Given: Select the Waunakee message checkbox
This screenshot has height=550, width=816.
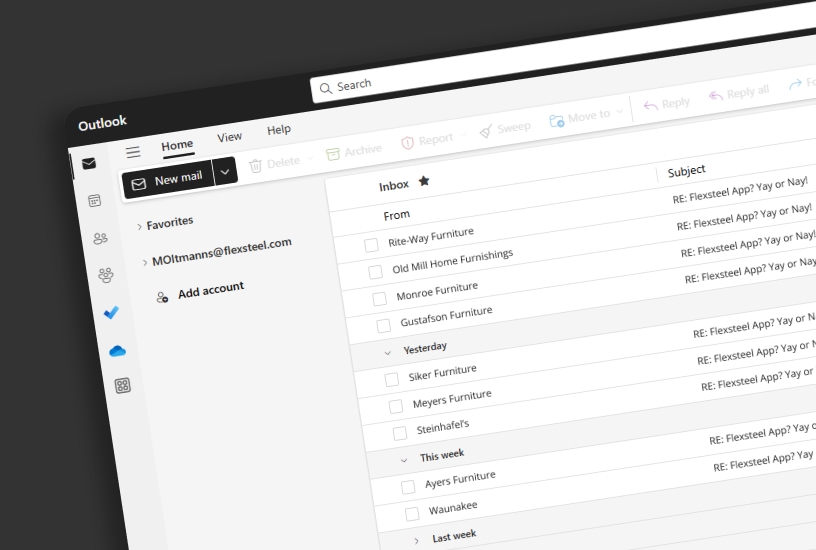Looking at the screenshot, I should click(x=412, y=514).
